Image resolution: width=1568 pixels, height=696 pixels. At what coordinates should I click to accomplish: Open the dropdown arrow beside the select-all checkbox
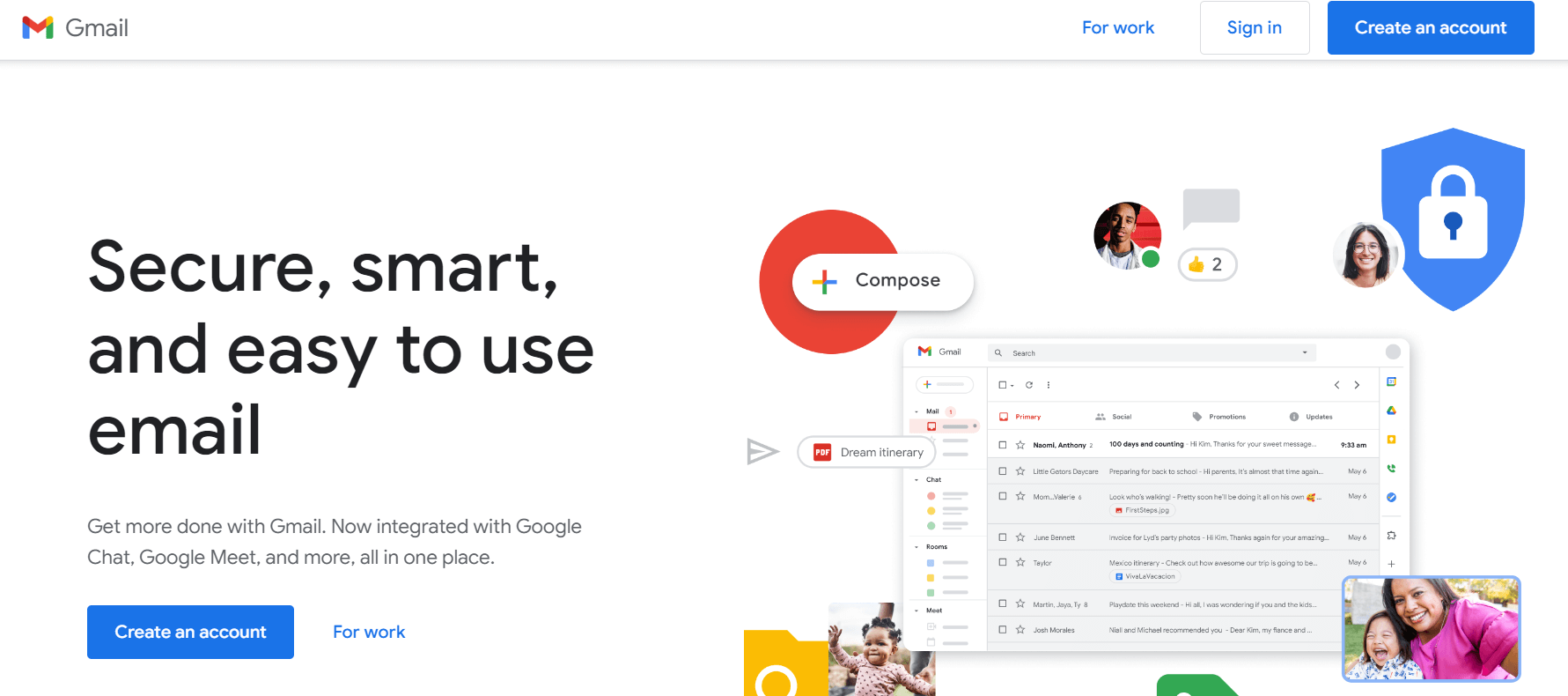(x=1012, y=386)
